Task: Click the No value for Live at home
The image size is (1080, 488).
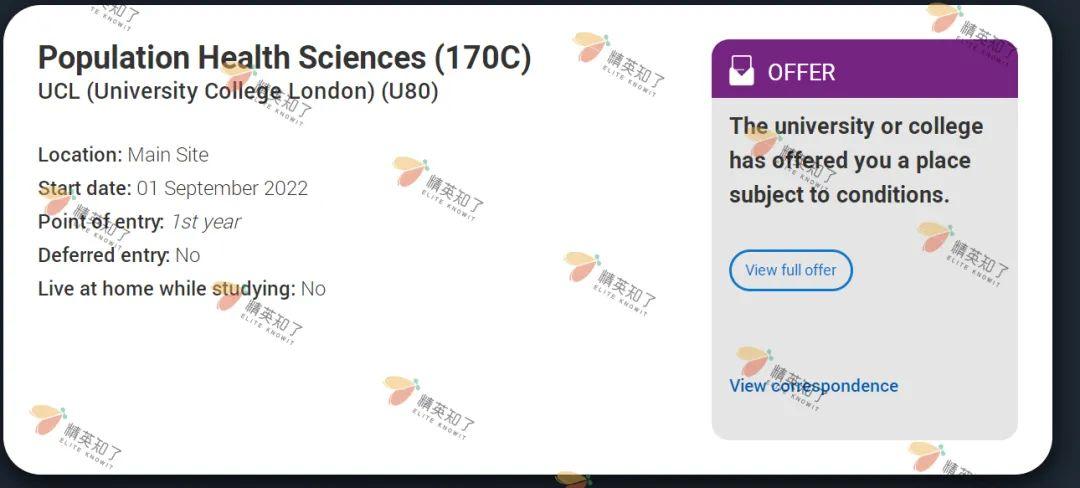Action: coord(313,289)
